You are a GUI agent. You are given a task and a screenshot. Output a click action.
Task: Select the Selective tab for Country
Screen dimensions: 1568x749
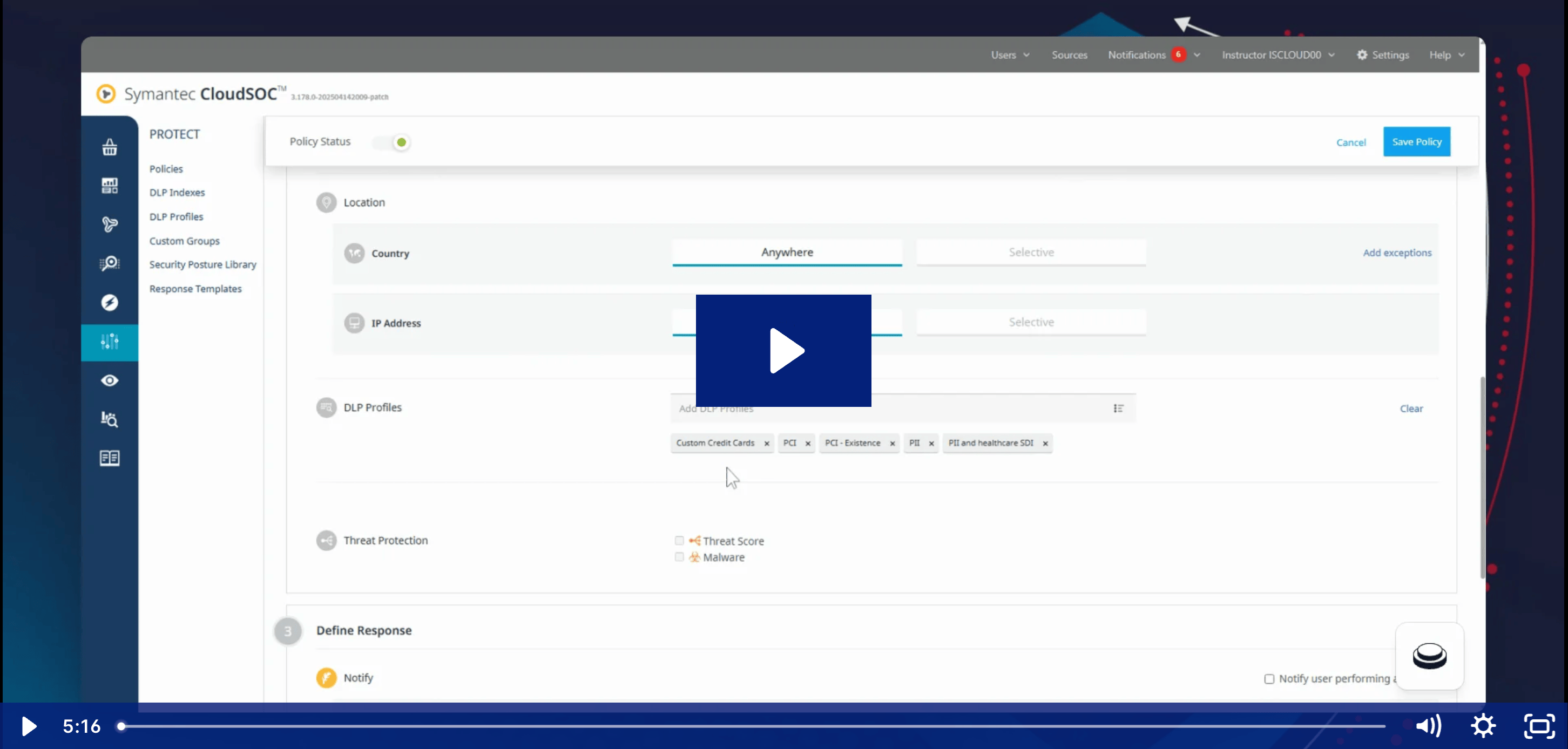(1031, 252)
